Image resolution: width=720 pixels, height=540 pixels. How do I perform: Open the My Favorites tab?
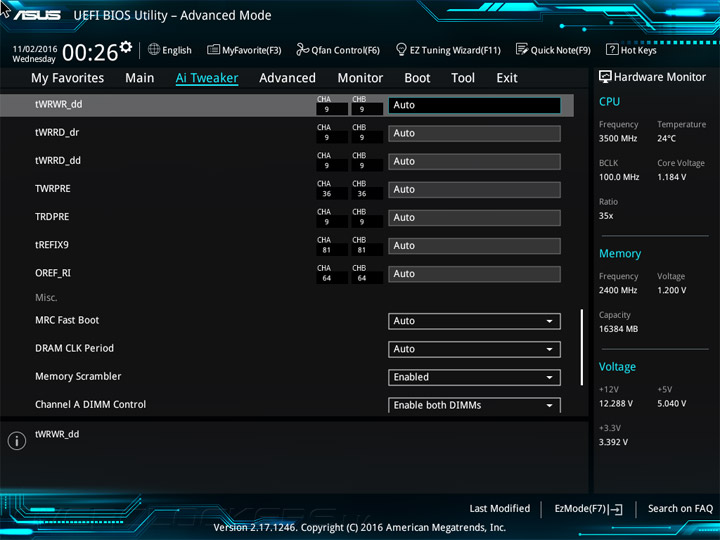click(x=68, y=78)
